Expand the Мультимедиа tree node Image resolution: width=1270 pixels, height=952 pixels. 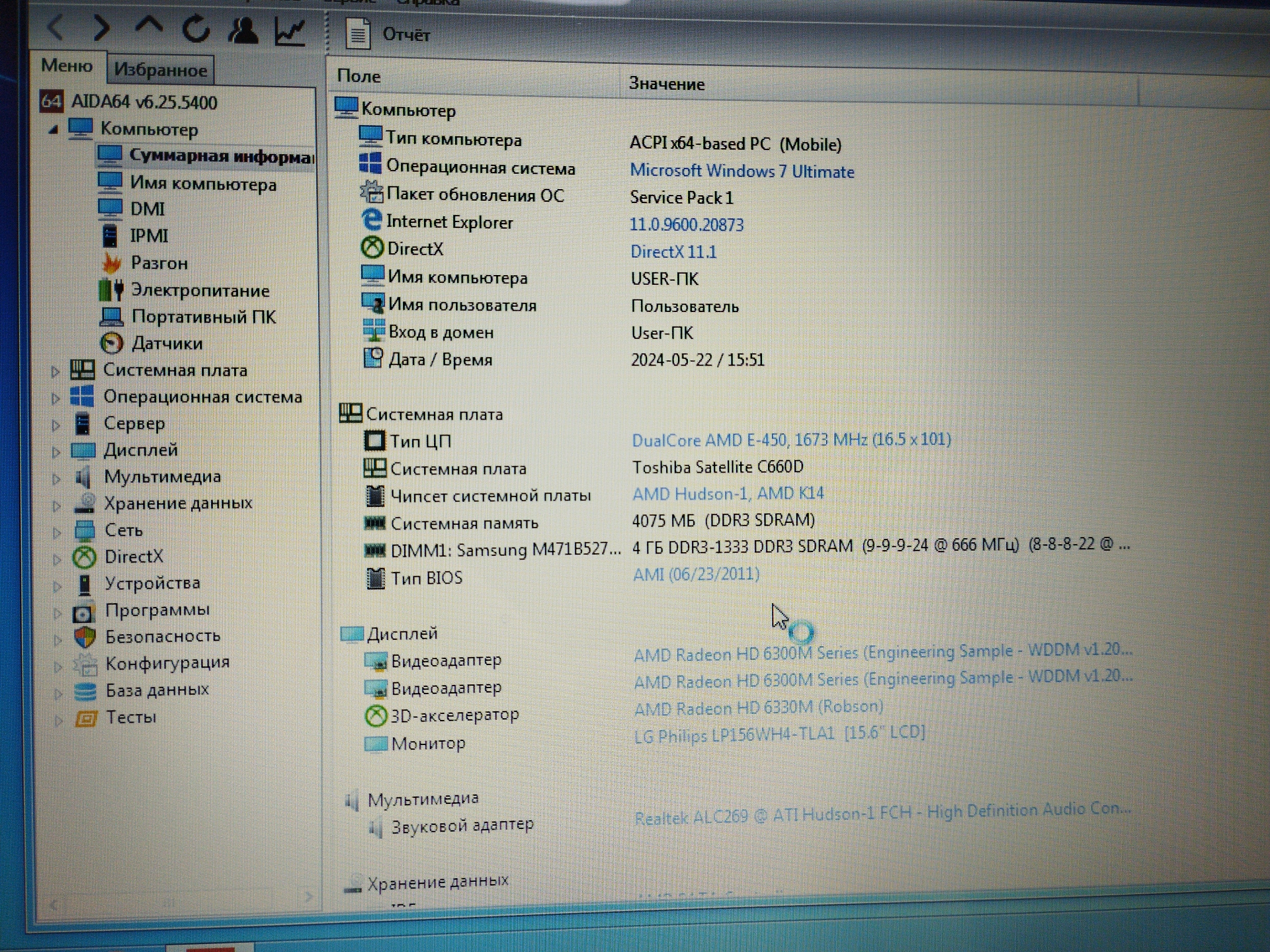tap(57, 479)
